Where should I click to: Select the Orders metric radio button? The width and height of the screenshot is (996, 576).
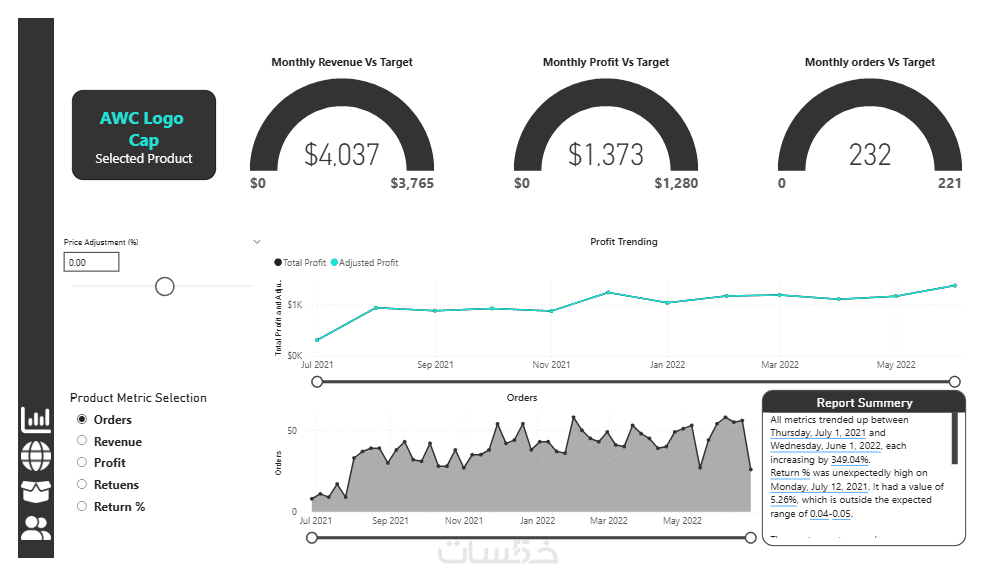[x=82, y=419]
